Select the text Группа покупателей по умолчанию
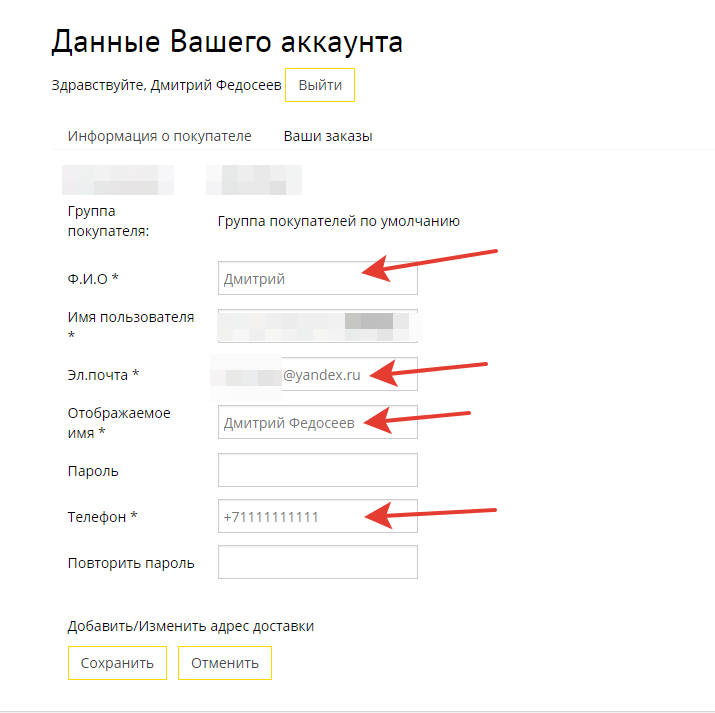The height and width of the screenshot is (713, 715). tap(338, 221)
